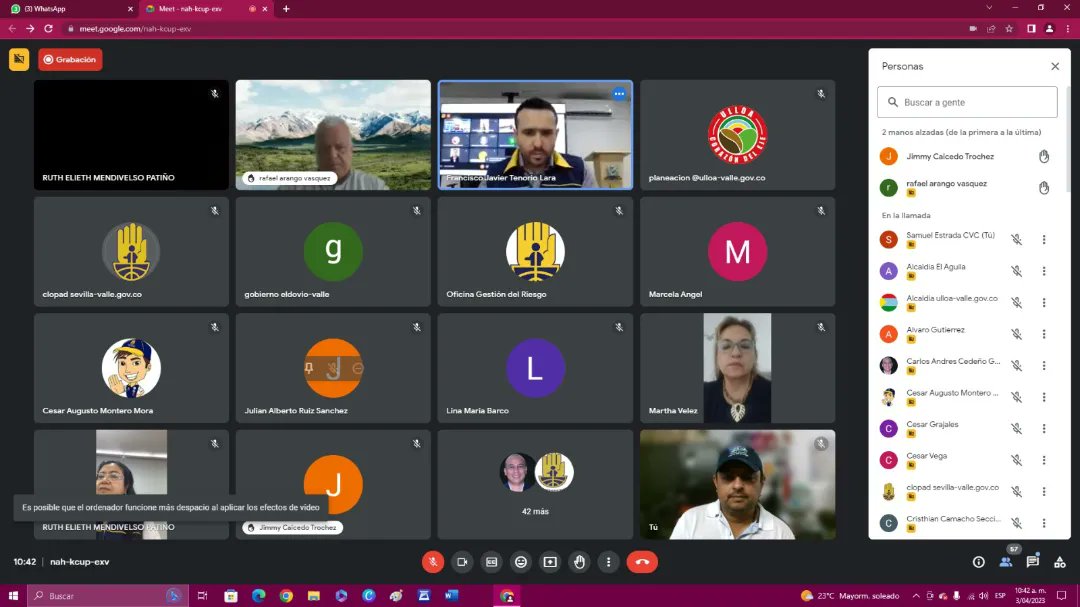Click mic icon for Cesar Augusto Montero in list
This screenshot has height=607, width=1080.
point(1017,397)
